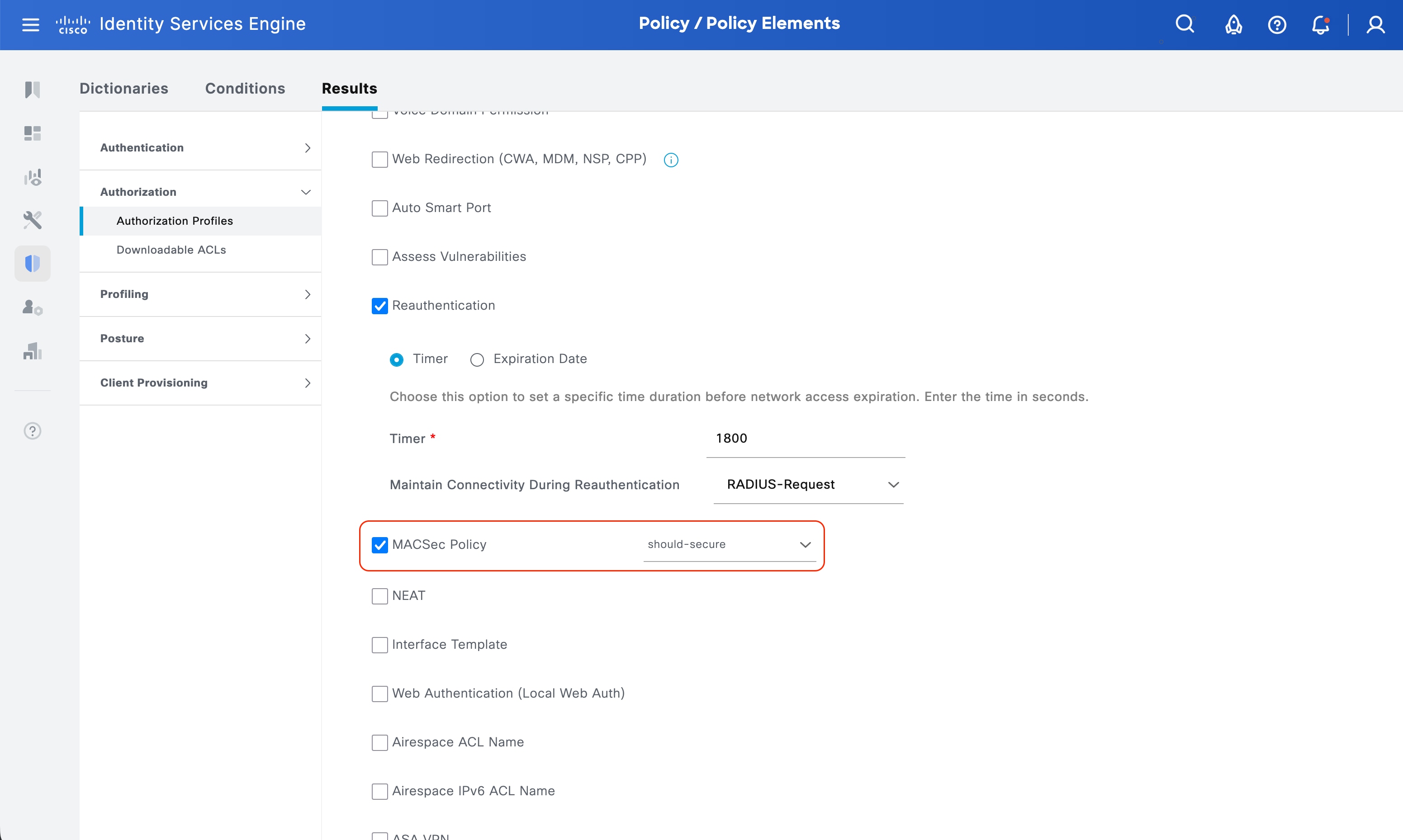Enable the Web Redirection checkbox

(x=380, y=160)
